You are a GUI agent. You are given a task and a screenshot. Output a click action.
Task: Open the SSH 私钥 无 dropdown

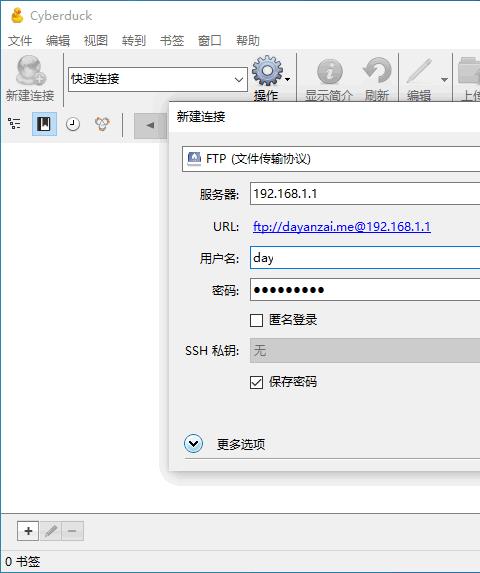pyautogui.click(x=365, y=350)
